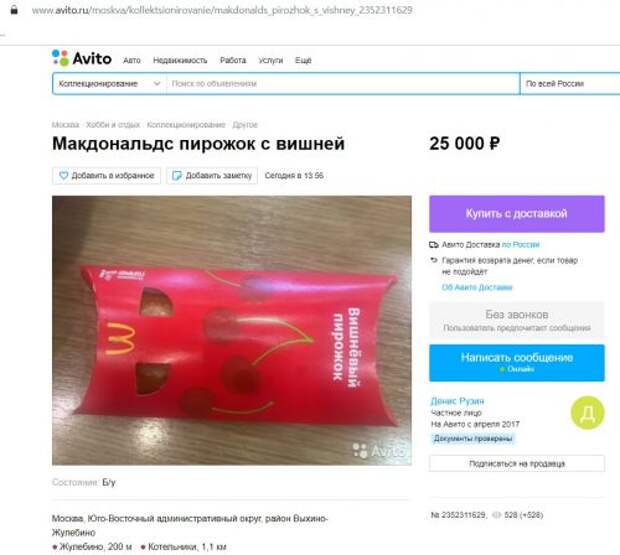
Task: Follow the Об Авито Доставке link
Action: [x=477, y=287]
